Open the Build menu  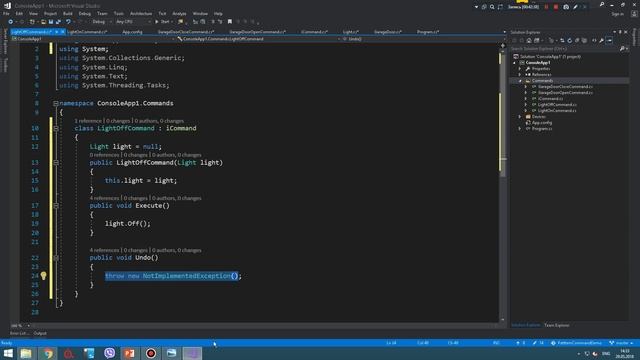click(x=67, y=13)
